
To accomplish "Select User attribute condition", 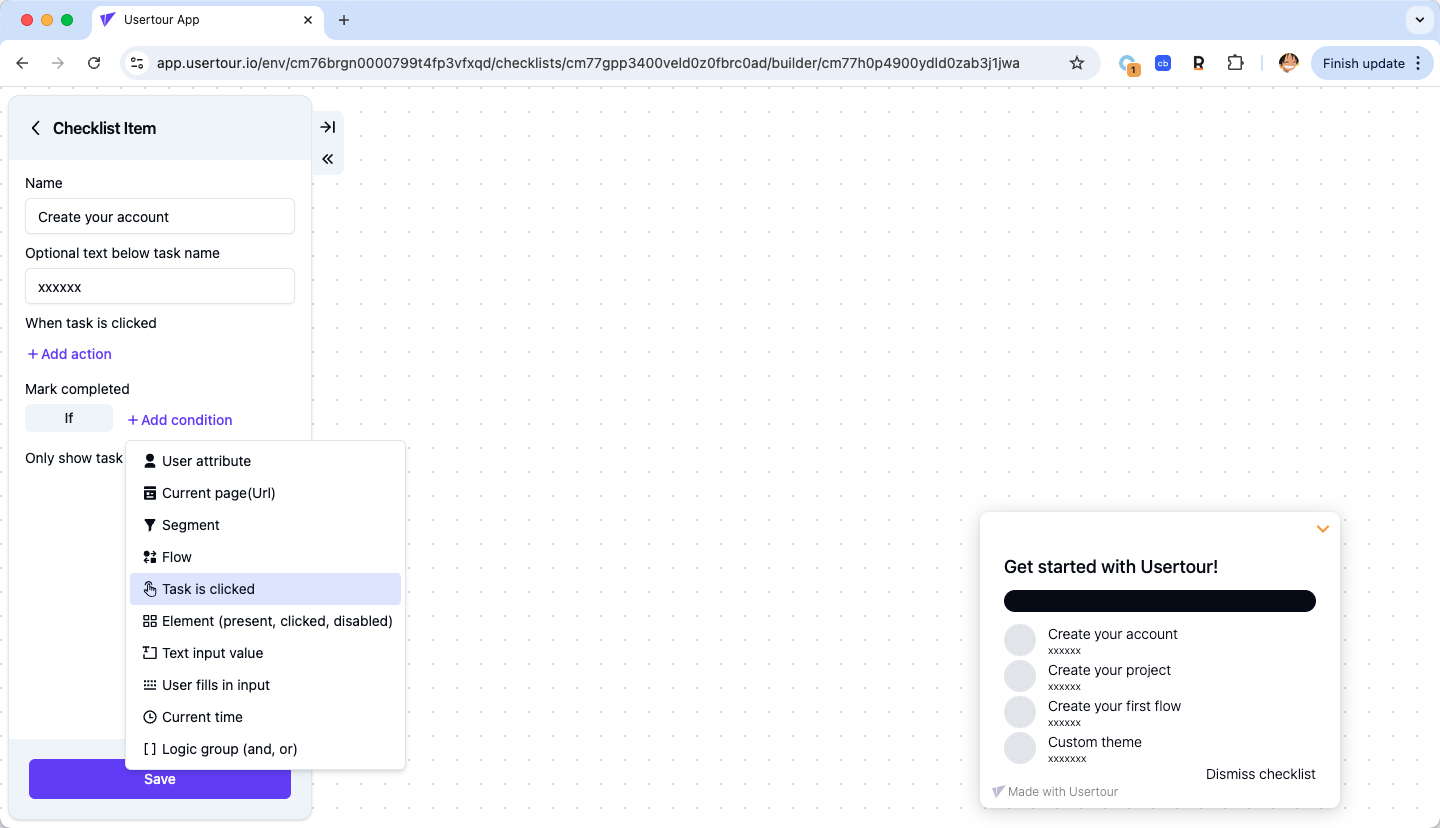I will (265, 461).
